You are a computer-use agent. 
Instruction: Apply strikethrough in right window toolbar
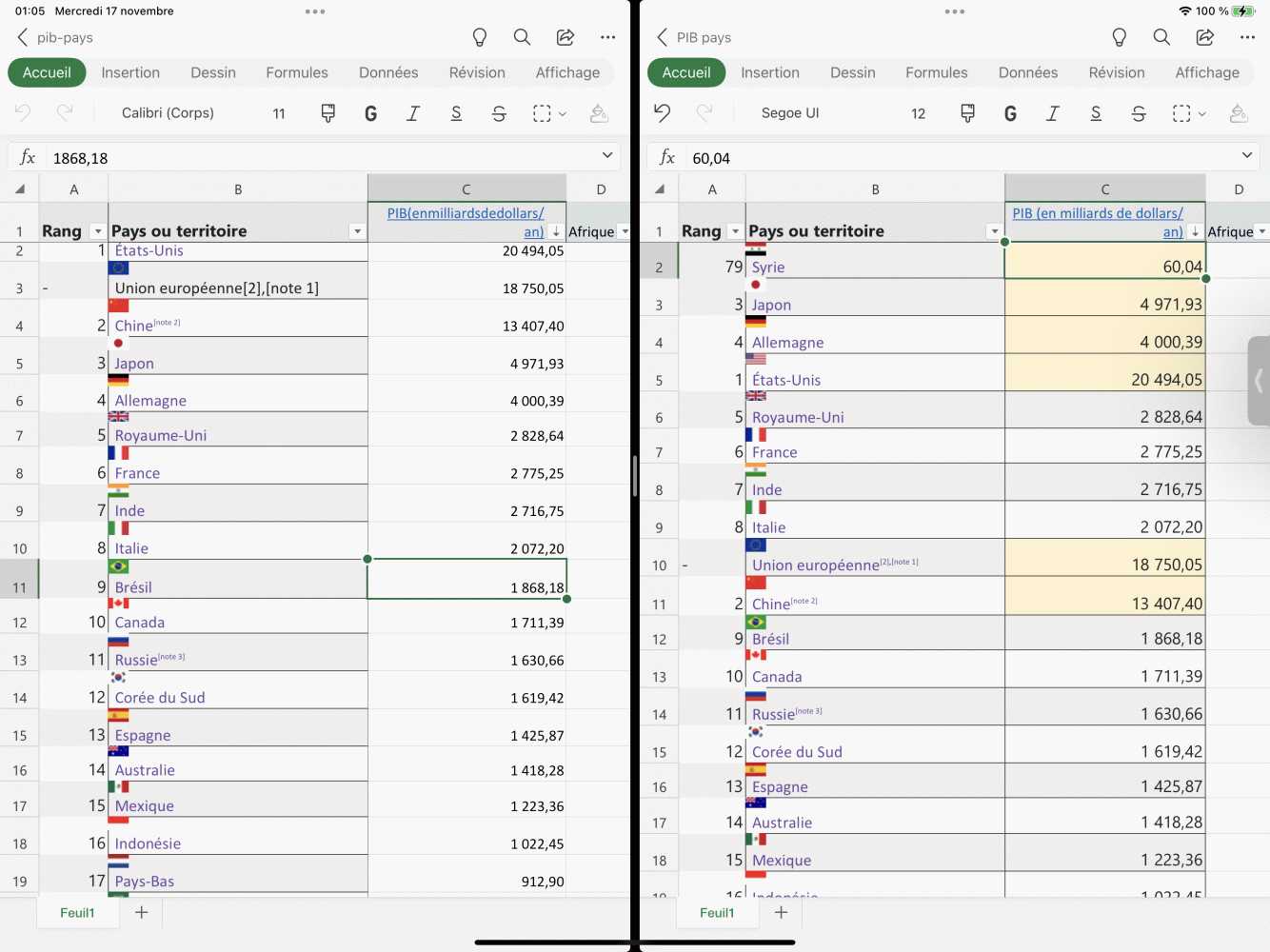click(1139, 113)
